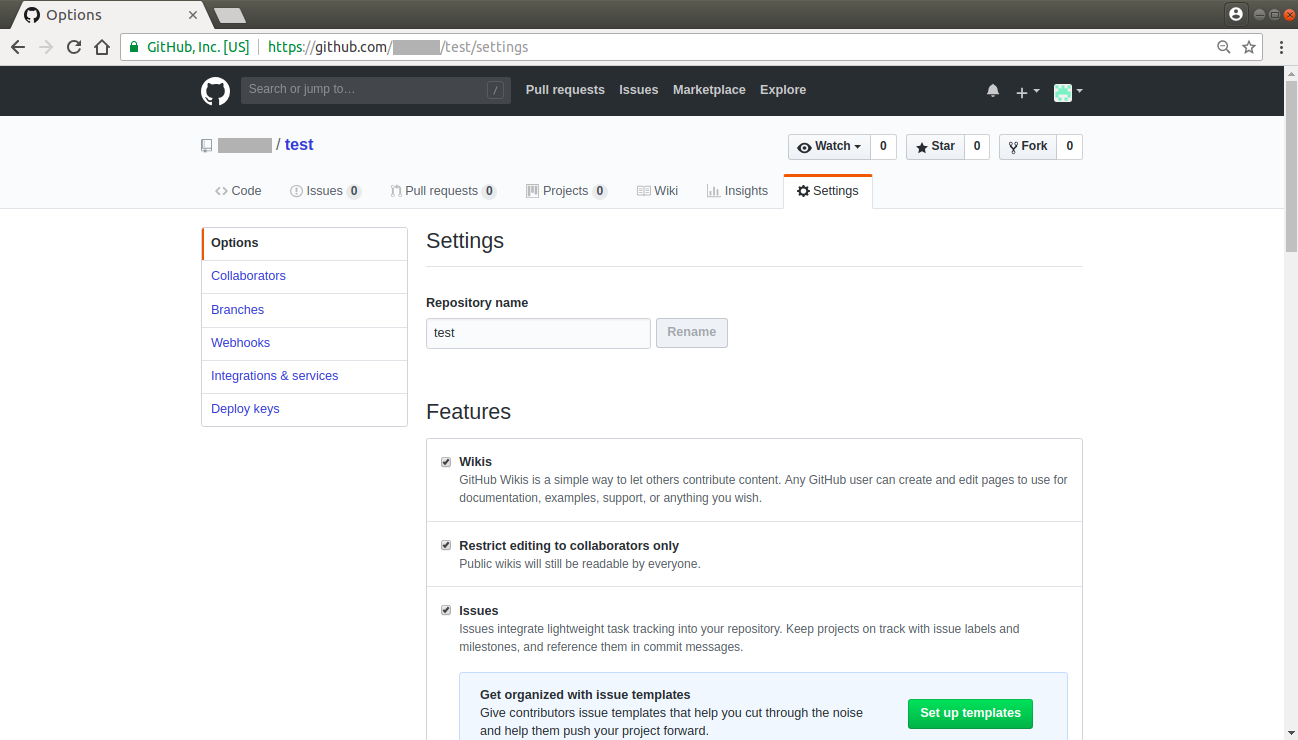Open the plus create-new dropdown

tap(1028, 92)
